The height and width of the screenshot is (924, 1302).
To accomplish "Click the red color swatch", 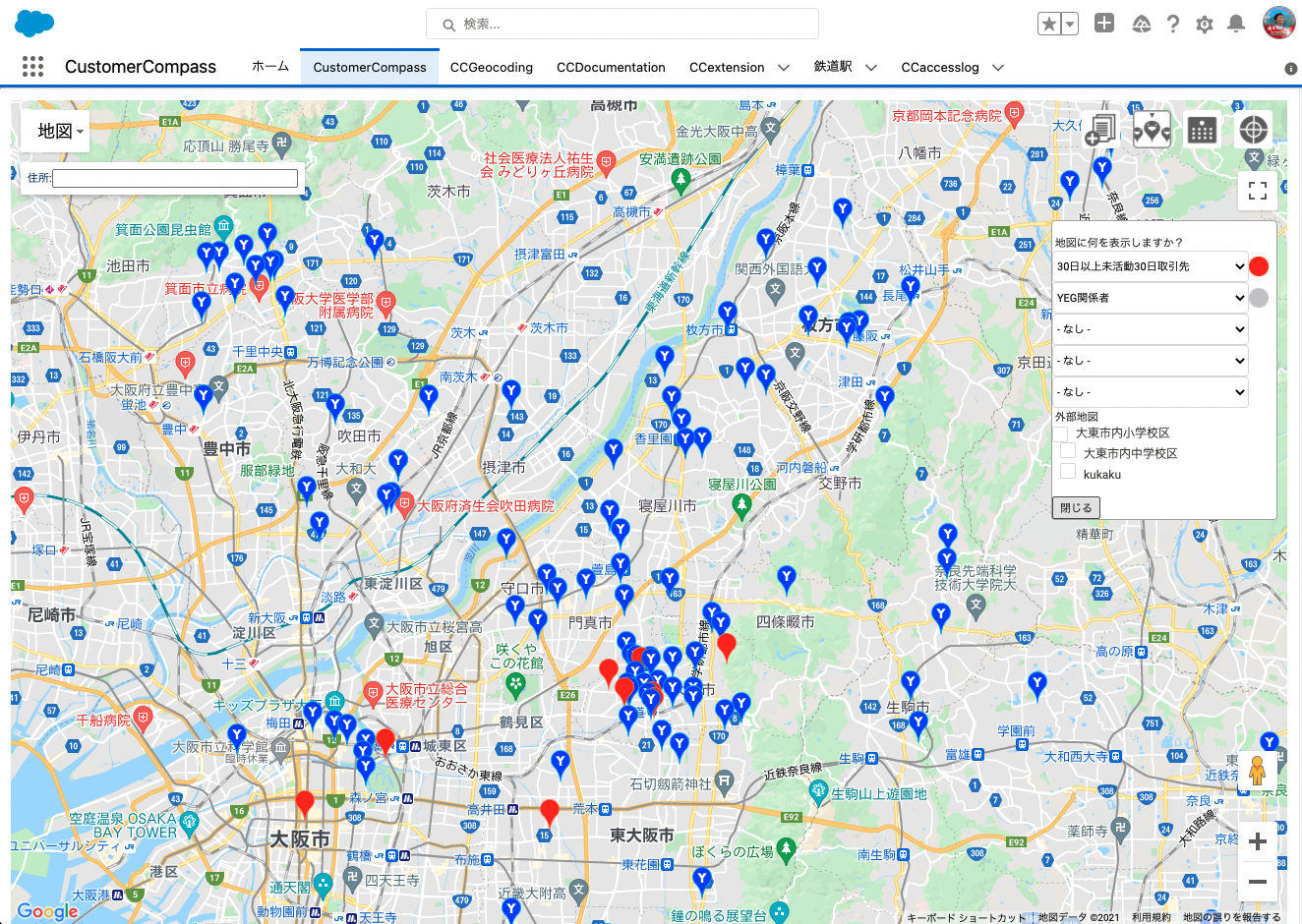I will 1259,266.
